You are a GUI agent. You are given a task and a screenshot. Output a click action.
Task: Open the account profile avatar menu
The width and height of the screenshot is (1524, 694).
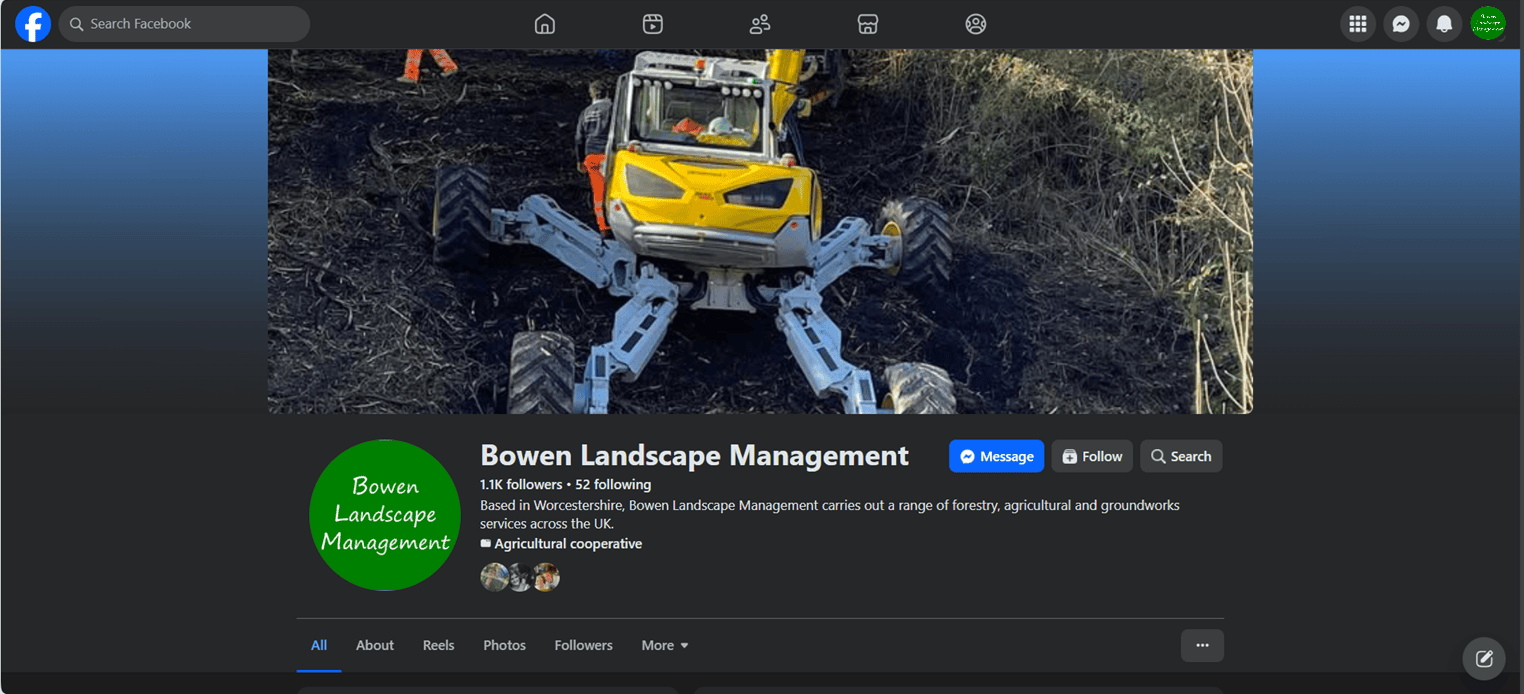[x=1488, y=24]
